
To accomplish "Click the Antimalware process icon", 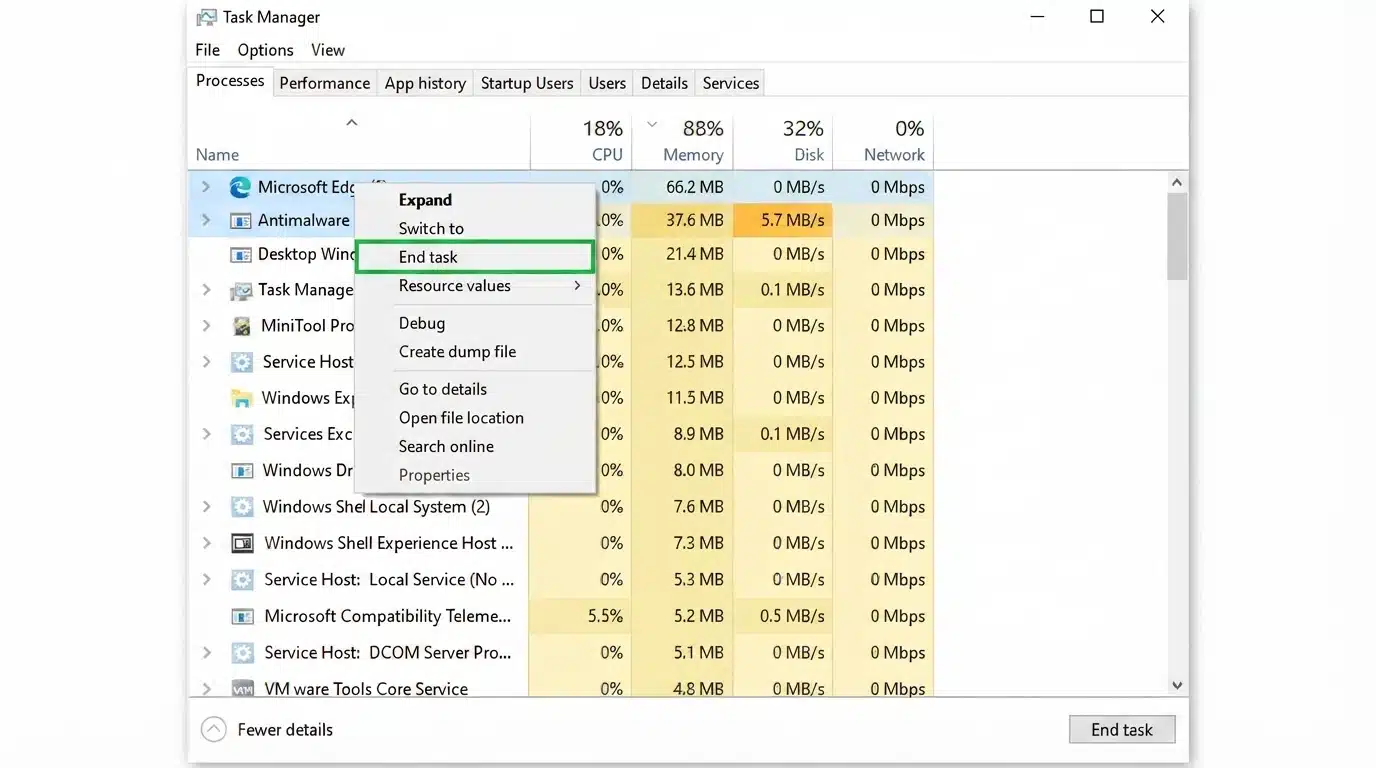I will (240, 220).
